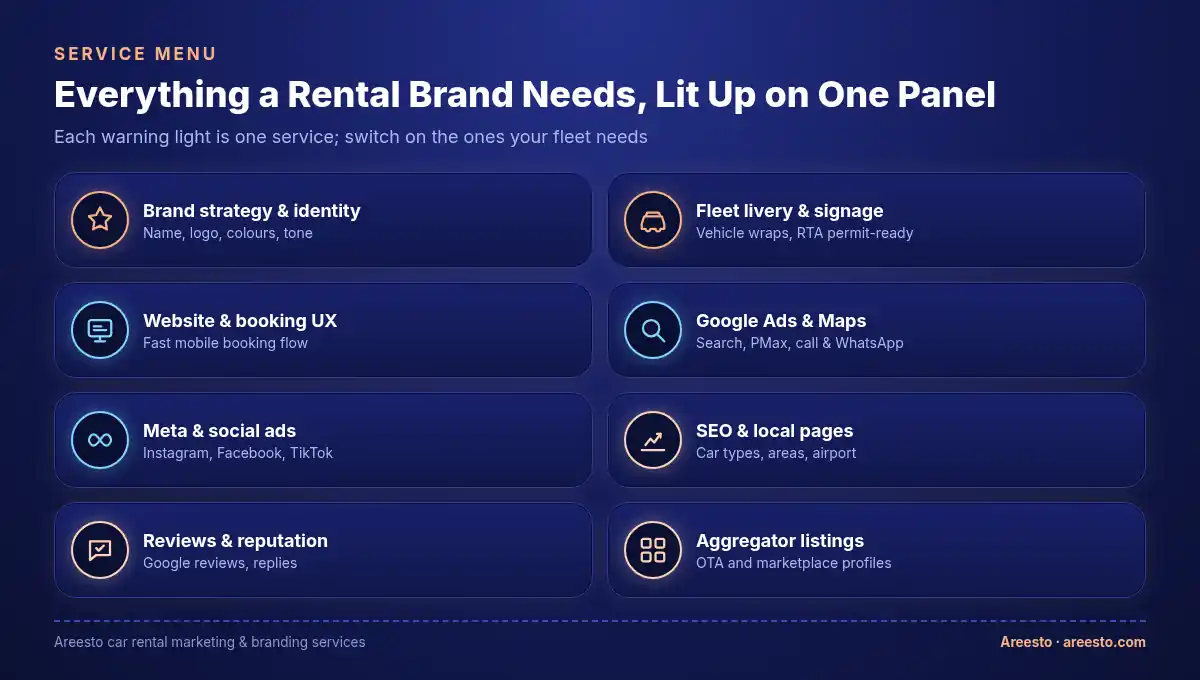Click the car icon for Fleet livery
Viewport: 1200px width, 680px height.
[x=653, y=220]
